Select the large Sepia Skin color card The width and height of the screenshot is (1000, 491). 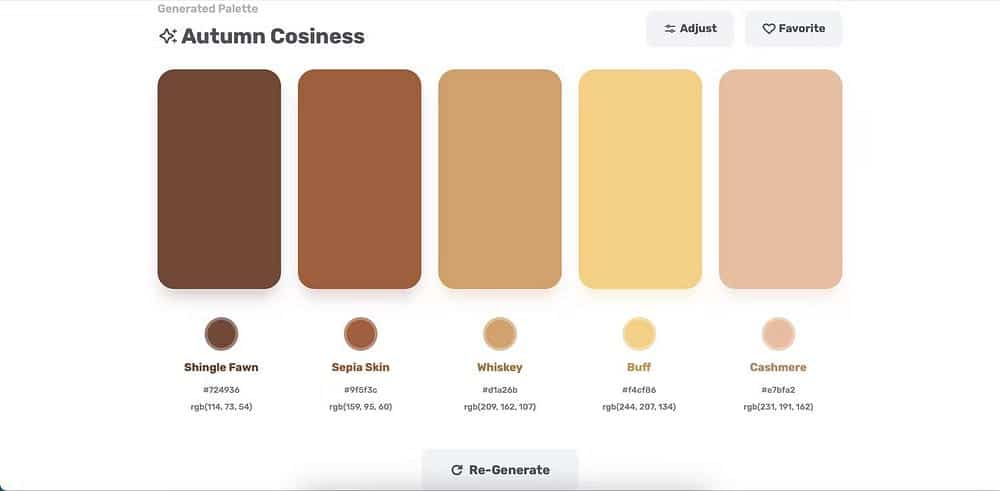click(x=359, y=179)
